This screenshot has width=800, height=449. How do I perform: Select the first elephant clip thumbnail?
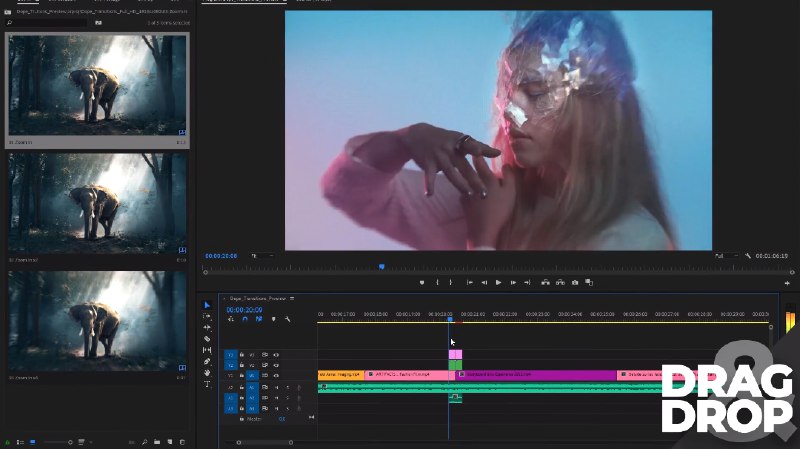click(x=97, y=85)
